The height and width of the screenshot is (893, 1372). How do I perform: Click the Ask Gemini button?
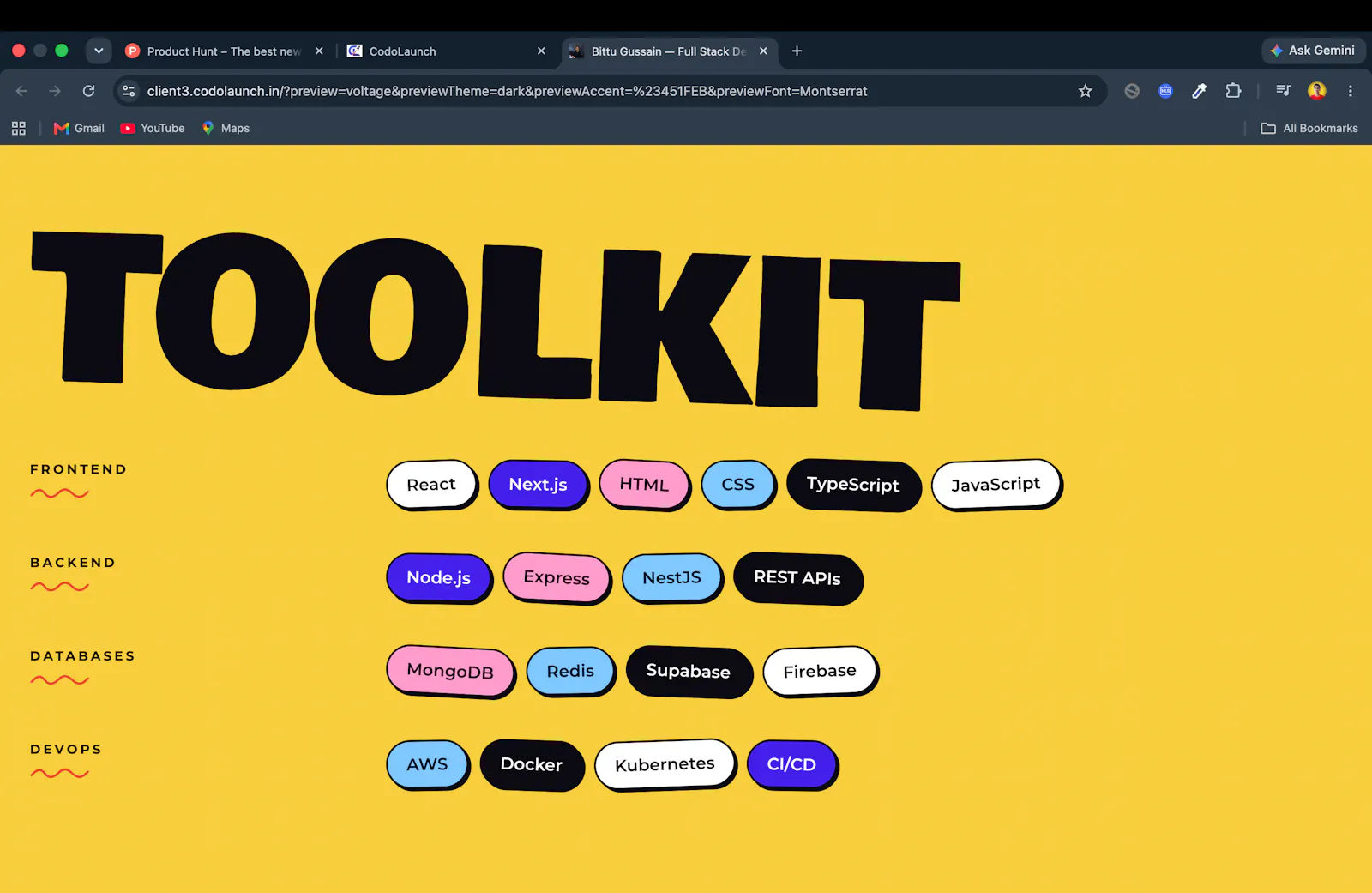[x=1313, y=51]
